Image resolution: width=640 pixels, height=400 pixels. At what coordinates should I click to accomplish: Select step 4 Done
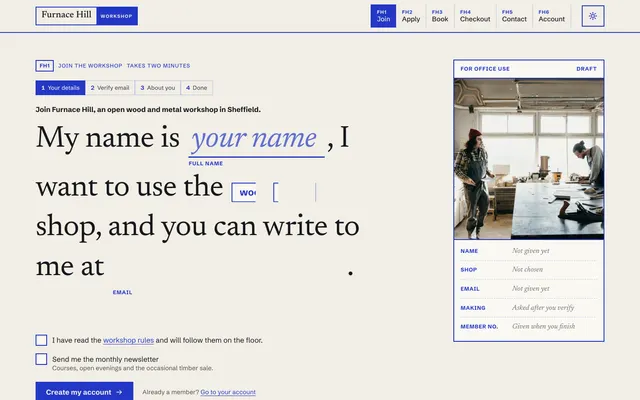(197, 88)
